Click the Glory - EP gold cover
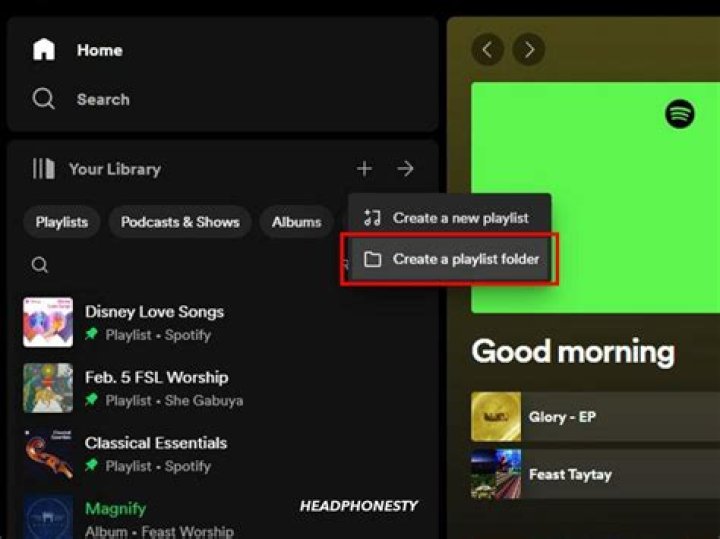The image size is (720, 539). 496,416
